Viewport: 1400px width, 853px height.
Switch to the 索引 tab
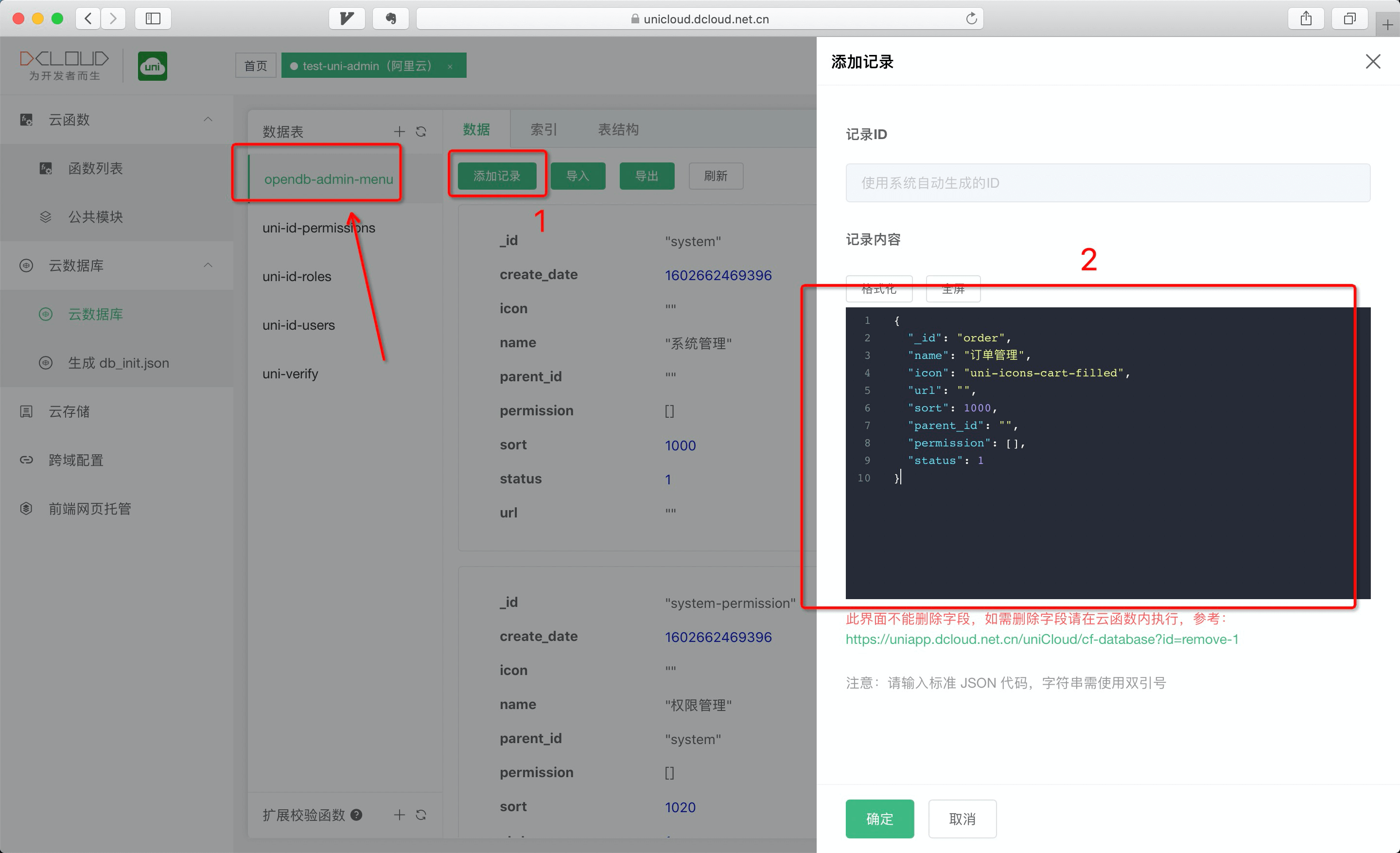tap(544, 129)
